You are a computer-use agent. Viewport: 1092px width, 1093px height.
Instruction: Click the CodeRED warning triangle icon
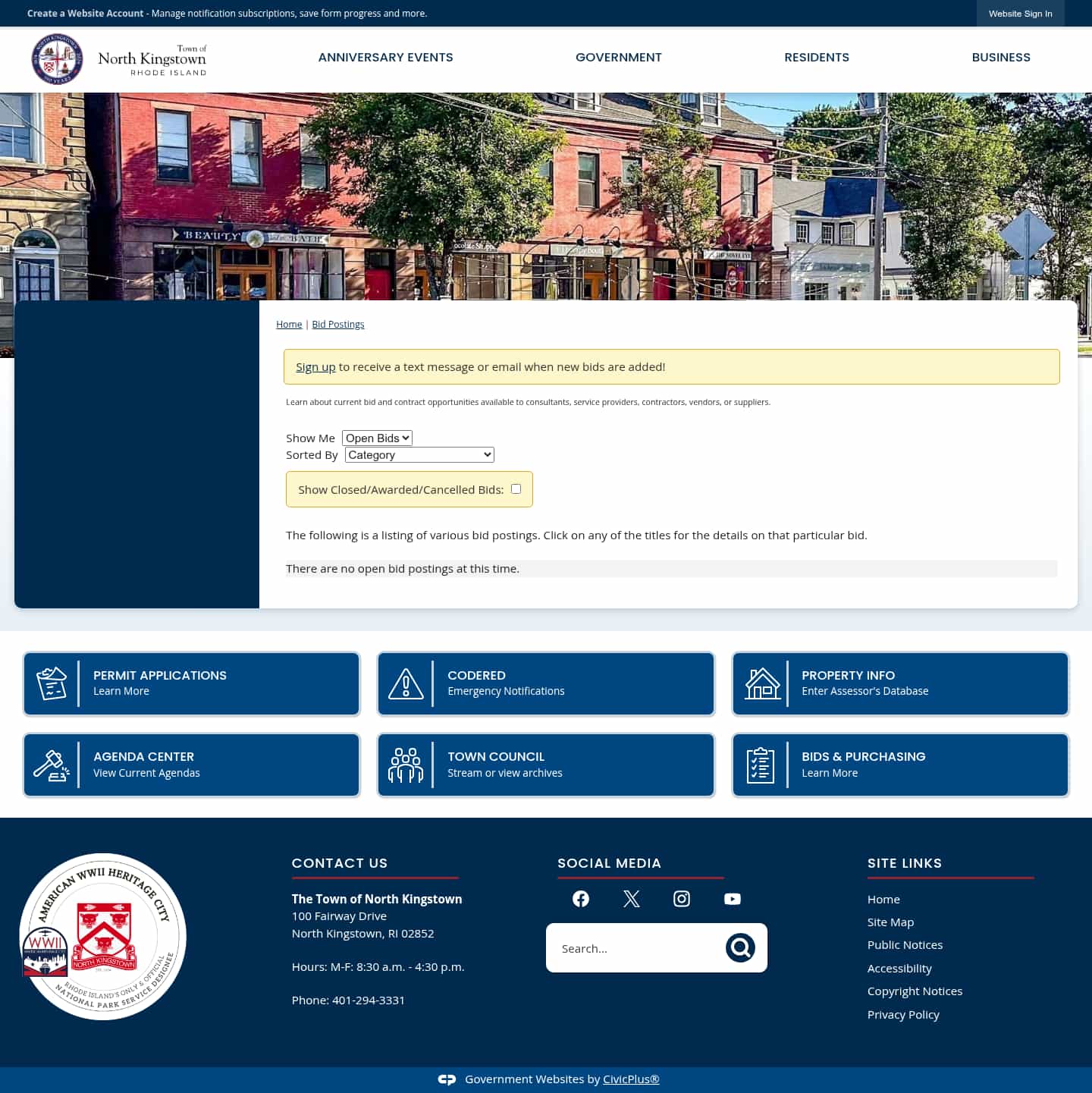[406, 683]
